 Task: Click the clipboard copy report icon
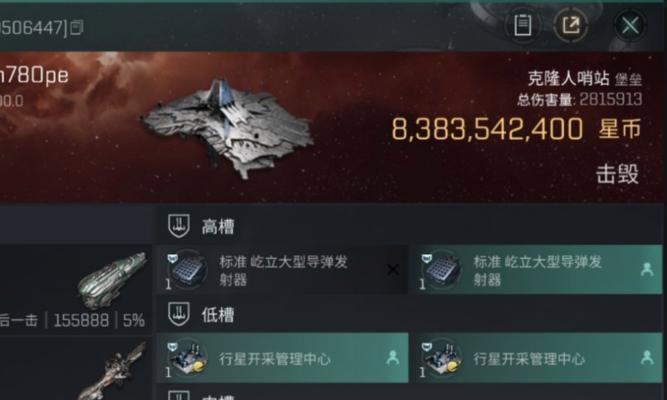point(523,25)
